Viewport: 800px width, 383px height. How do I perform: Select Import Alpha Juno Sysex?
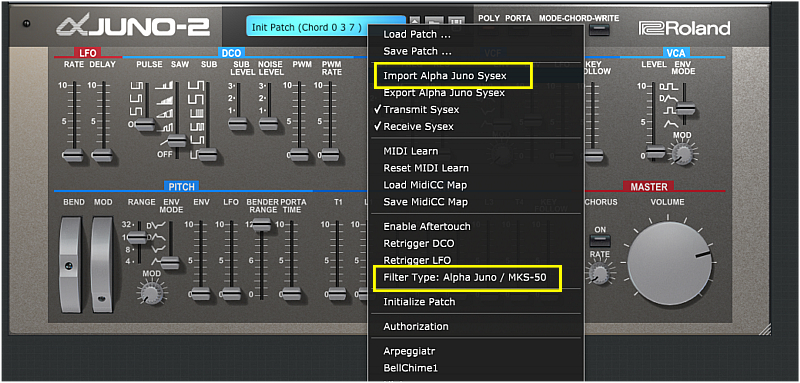pyautogui.click(x=445, y=76)
